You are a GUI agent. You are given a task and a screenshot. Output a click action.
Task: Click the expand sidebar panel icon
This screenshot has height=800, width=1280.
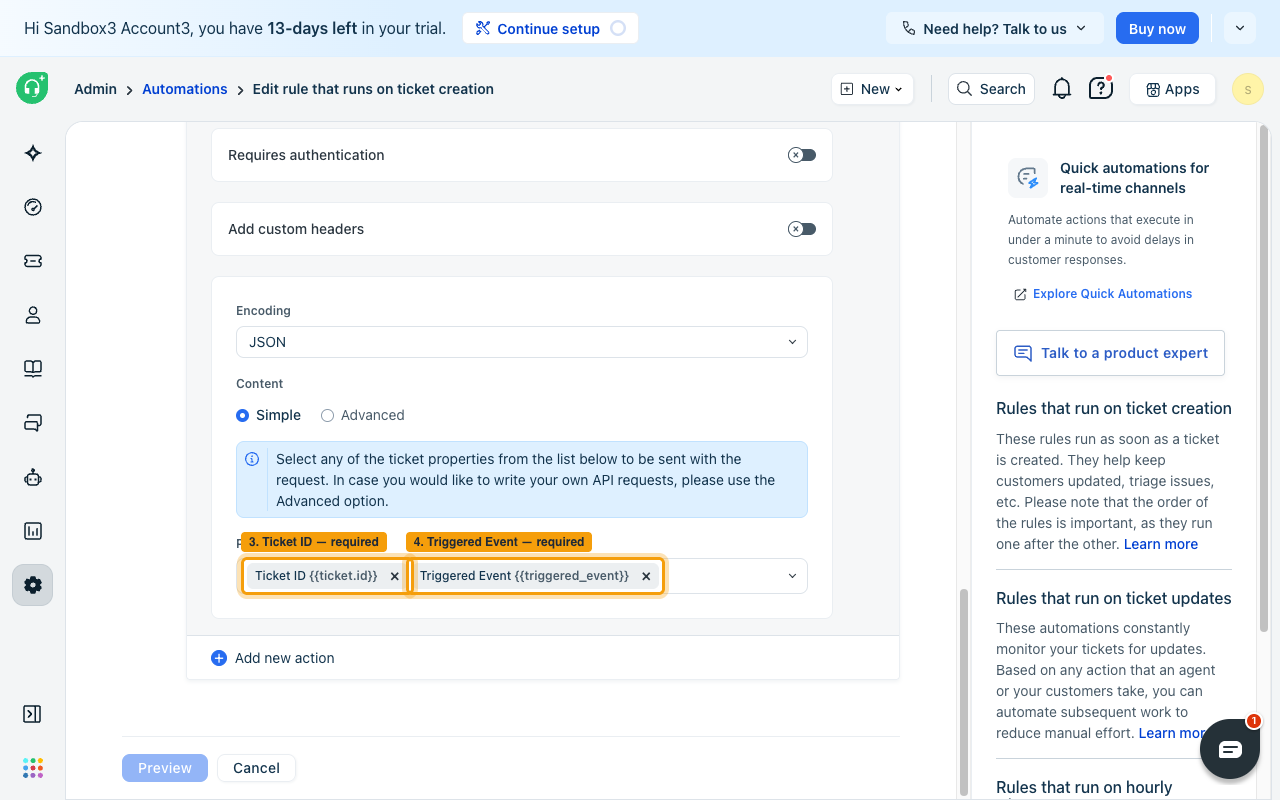pos(32,714)
